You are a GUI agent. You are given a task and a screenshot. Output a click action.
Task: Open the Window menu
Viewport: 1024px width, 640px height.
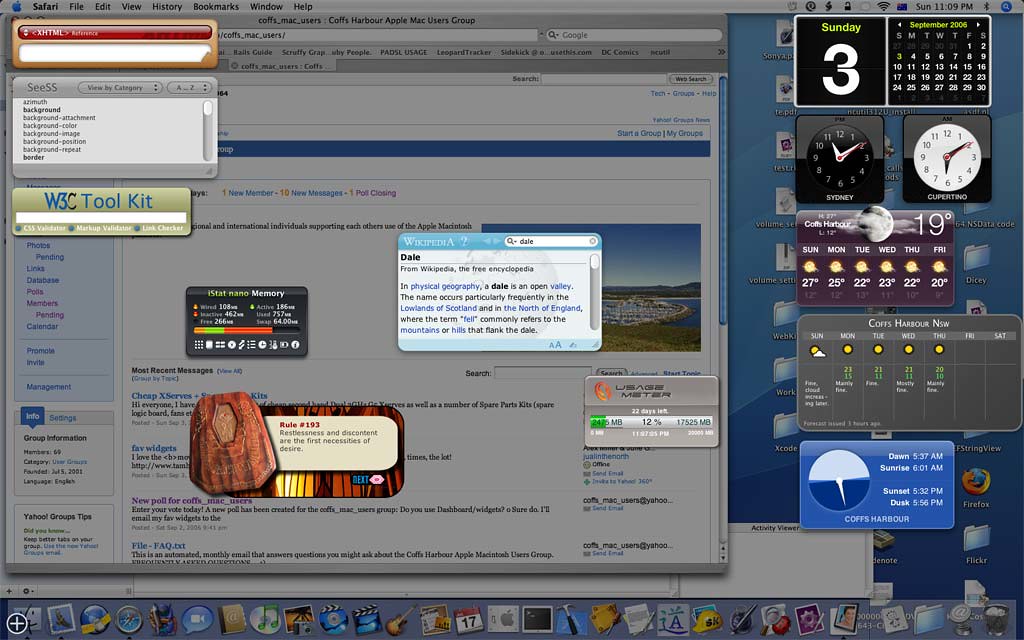266,7
